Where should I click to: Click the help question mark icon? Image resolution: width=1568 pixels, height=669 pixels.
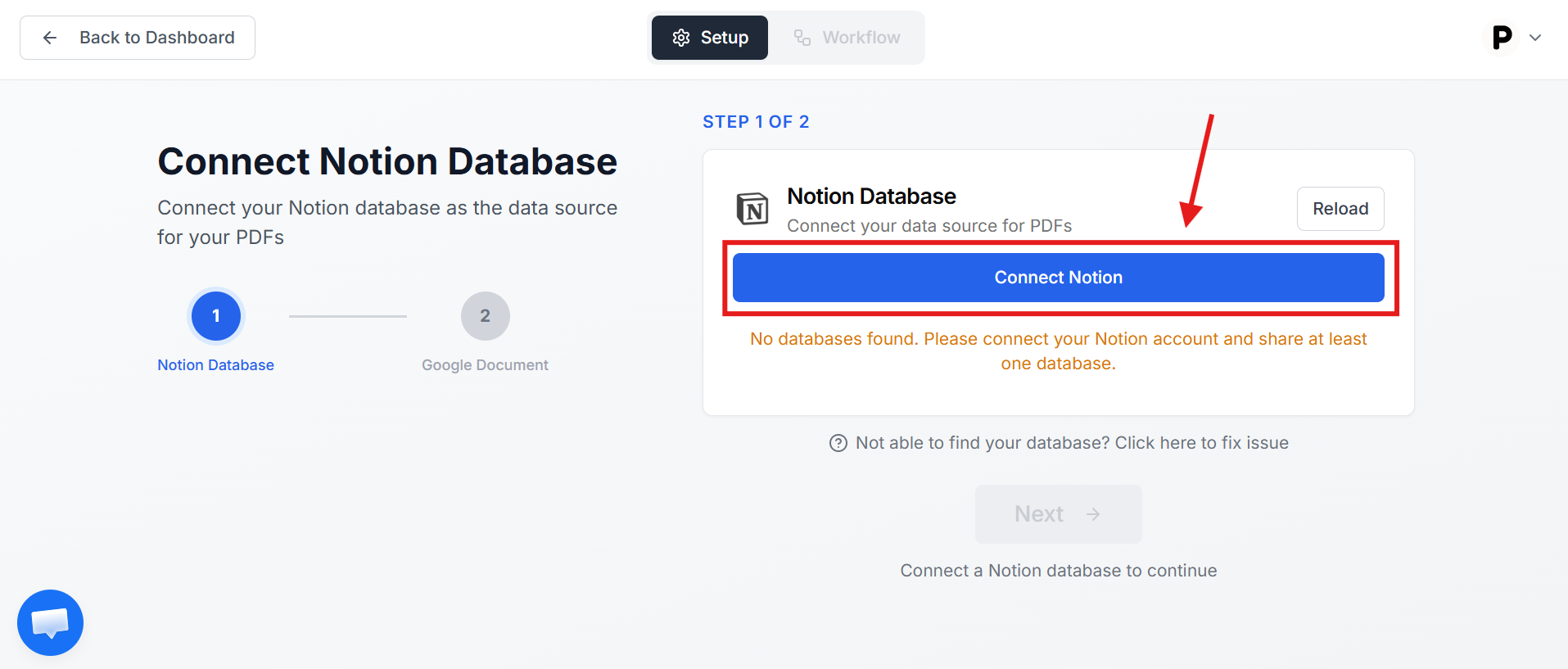(x=838, y=443)
